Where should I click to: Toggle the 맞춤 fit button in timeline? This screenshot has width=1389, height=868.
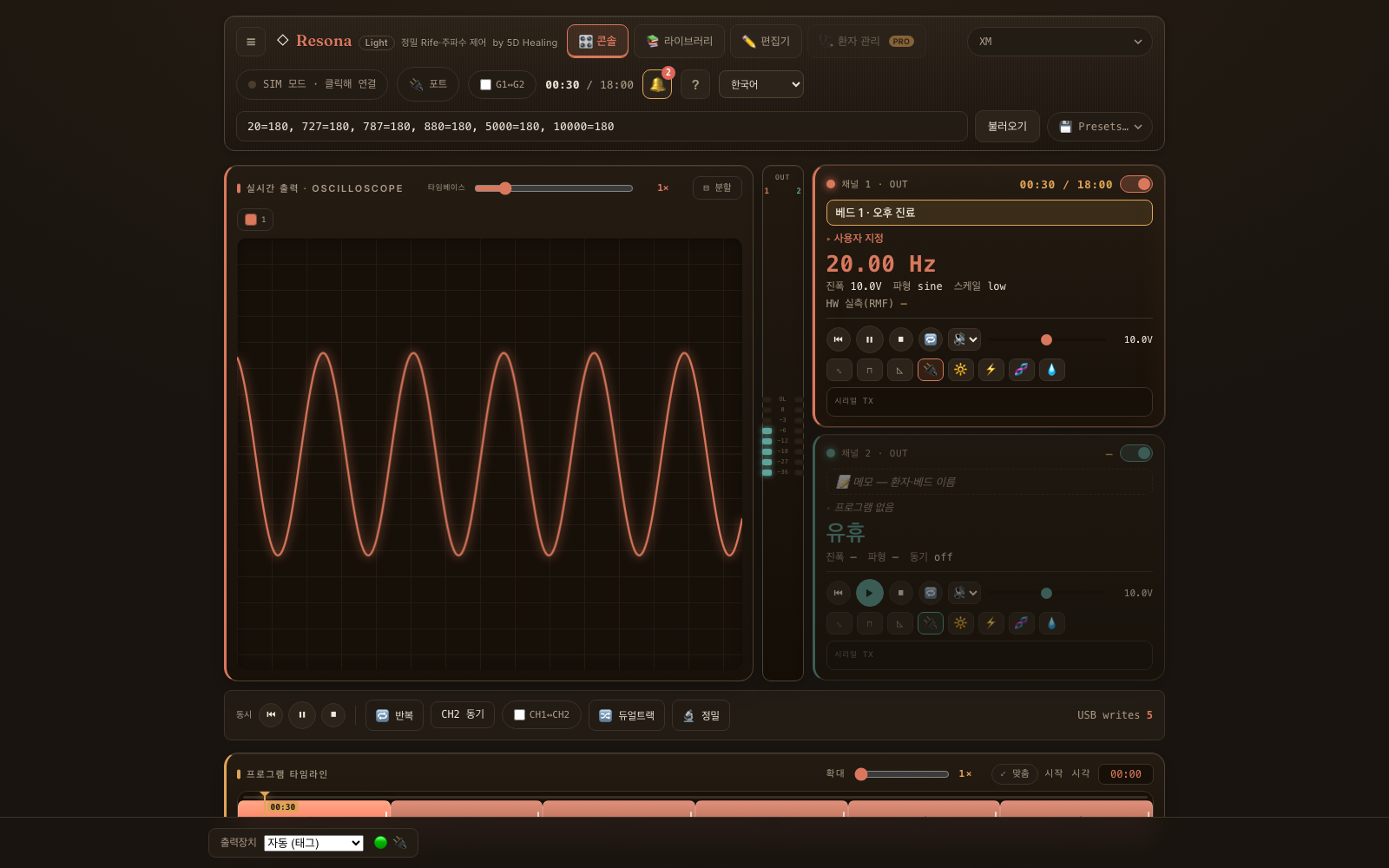[1015, 773]
